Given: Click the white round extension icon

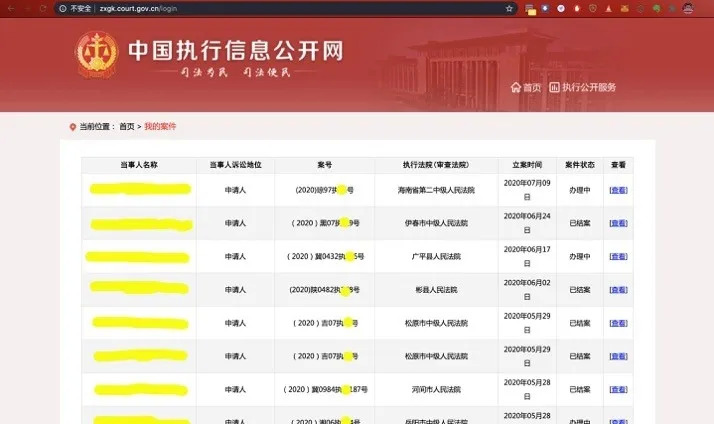Looking at the screenshot, I should click(561, 8).
